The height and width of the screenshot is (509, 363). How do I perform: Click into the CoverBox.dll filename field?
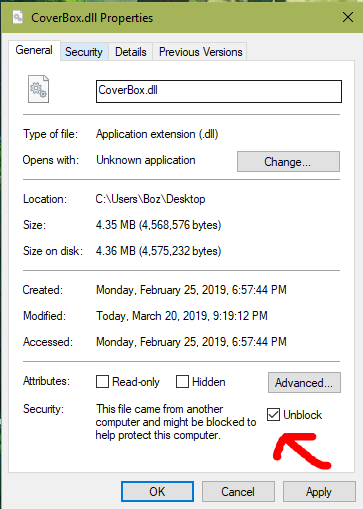pos(219,91)
